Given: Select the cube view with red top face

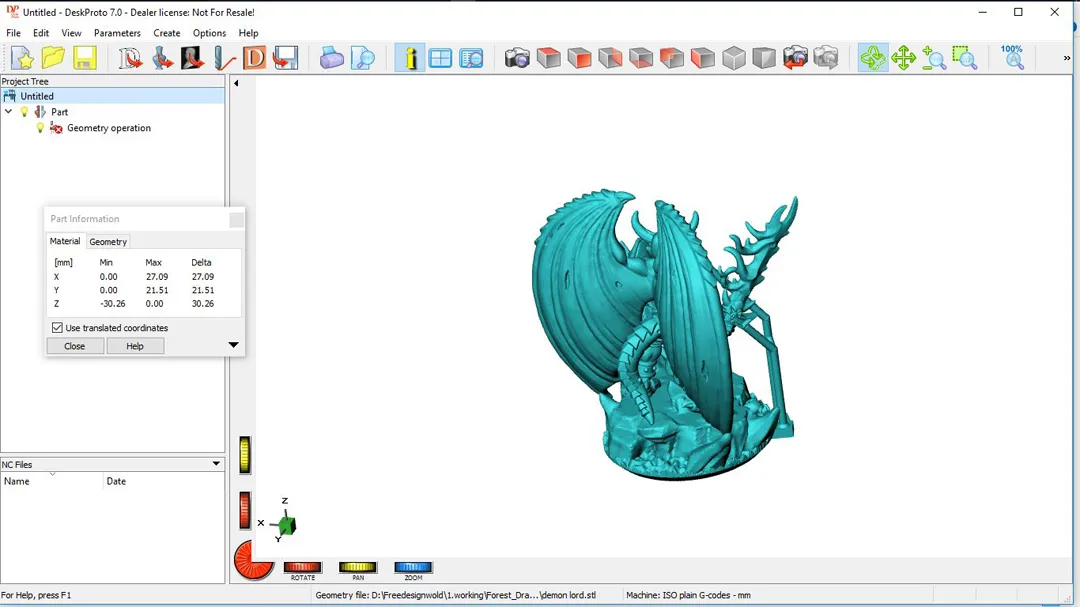Looking at the screenshot, I should point(548,58).
